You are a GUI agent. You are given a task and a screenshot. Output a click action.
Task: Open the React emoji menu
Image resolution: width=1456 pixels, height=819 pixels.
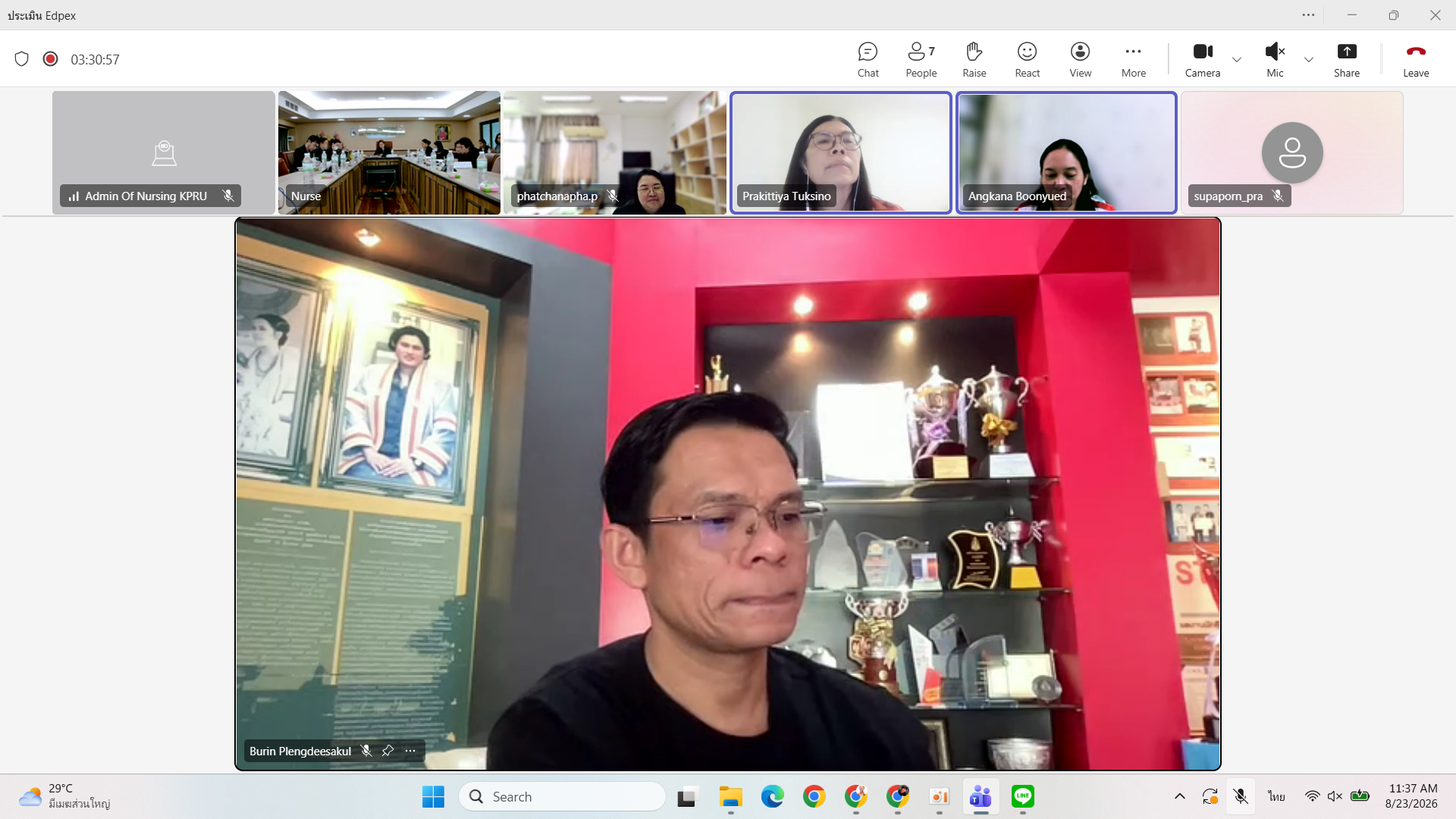coord(1027,60)
